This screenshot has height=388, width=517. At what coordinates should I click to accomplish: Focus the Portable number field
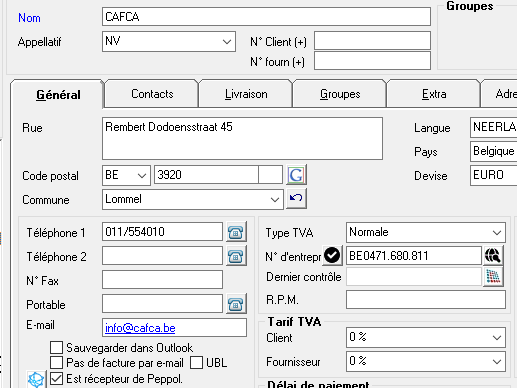tap(162, 304)
